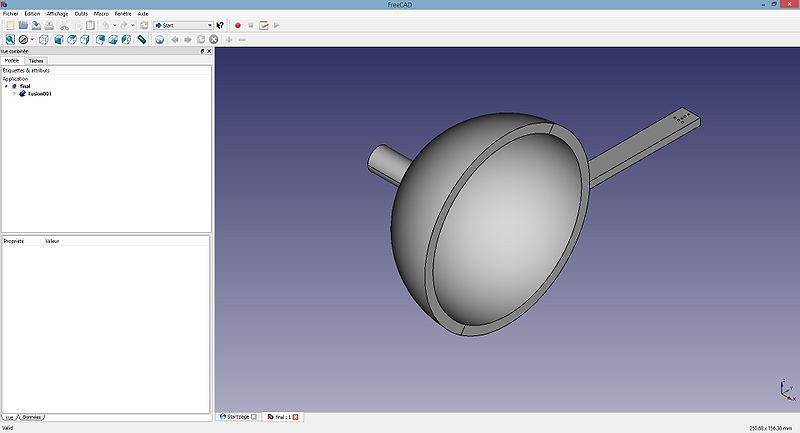Open the Macro menu
800x433 pixels.
coord(101,13)
